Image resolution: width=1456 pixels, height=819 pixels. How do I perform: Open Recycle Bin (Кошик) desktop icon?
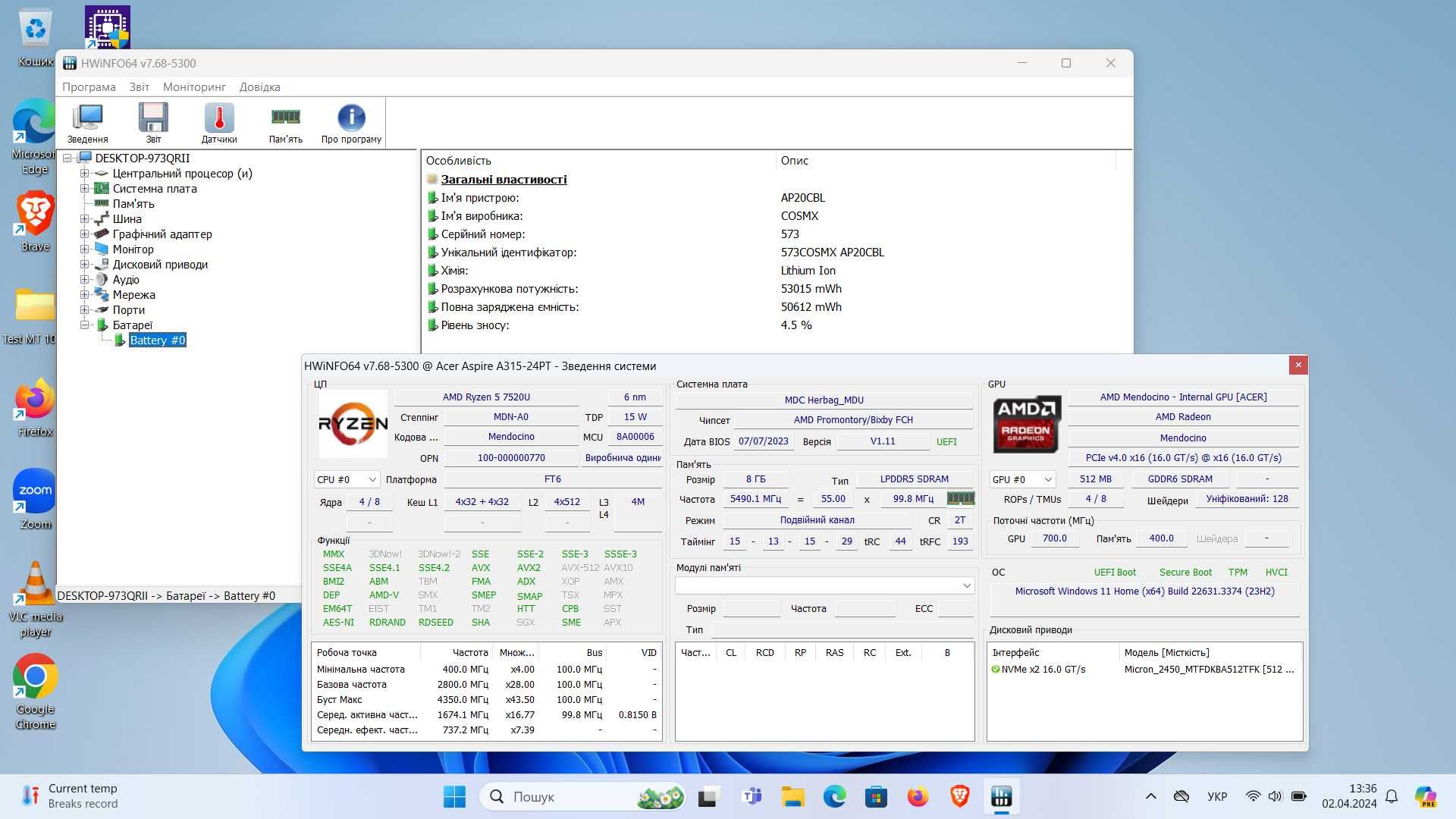pos(35,38)
